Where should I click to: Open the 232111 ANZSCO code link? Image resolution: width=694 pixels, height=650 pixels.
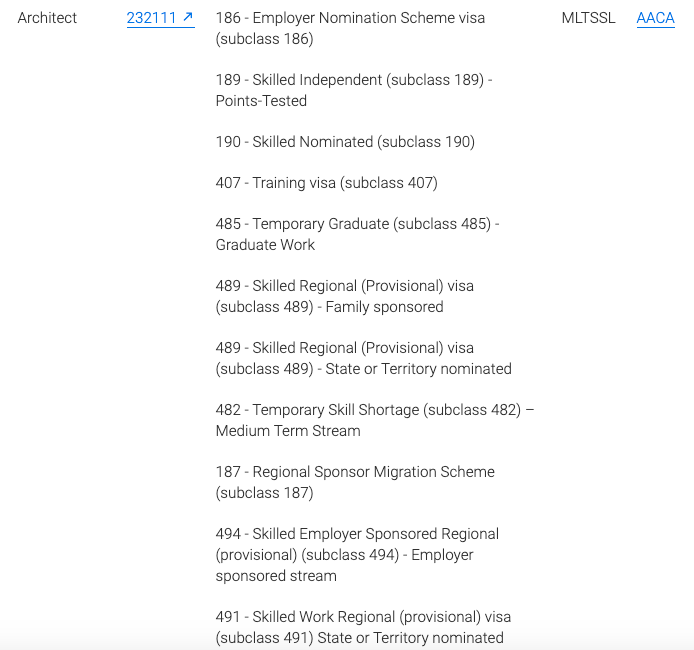pos(160,18)
